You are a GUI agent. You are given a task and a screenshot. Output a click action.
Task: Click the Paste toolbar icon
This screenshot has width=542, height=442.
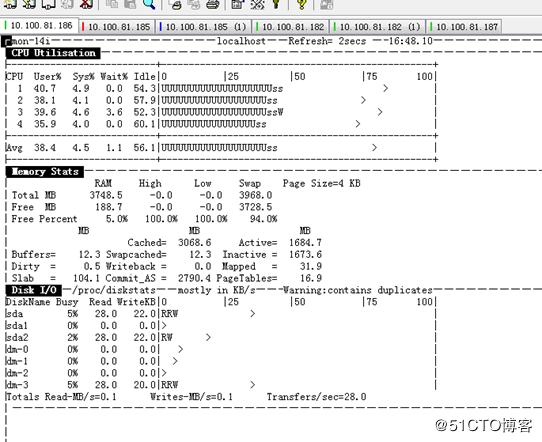point(130,3)
